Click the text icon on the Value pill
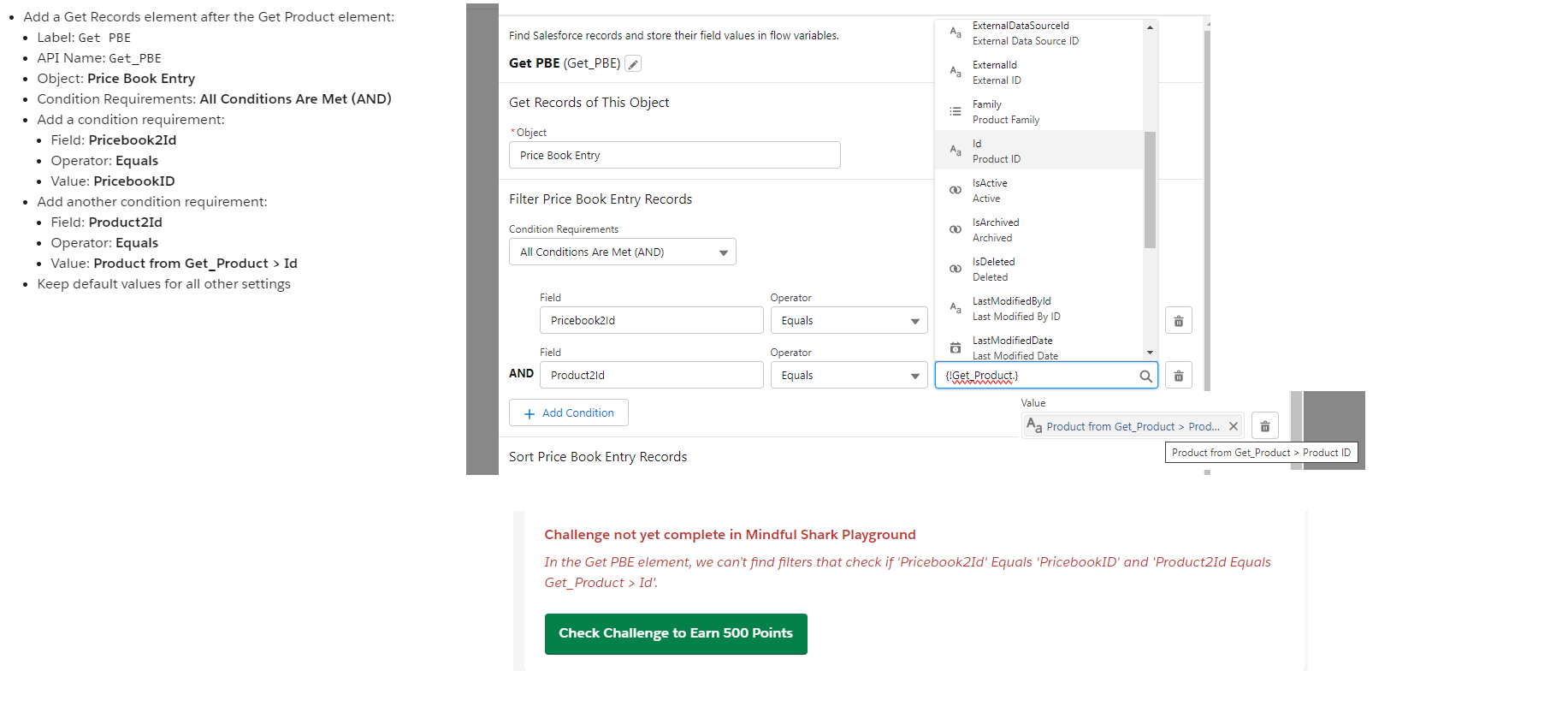Image resolution: width=1568 pixels, height=718 pixels. point(1034,425)
